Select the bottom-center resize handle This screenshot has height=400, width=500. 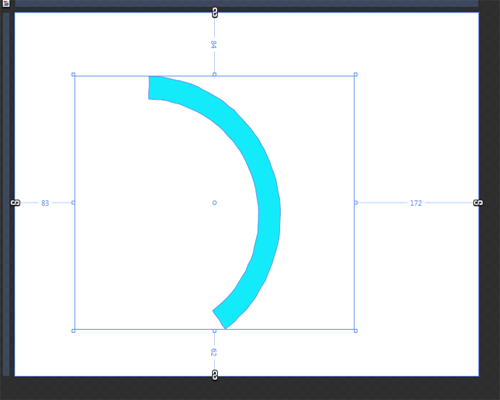[x=214, y=331]
